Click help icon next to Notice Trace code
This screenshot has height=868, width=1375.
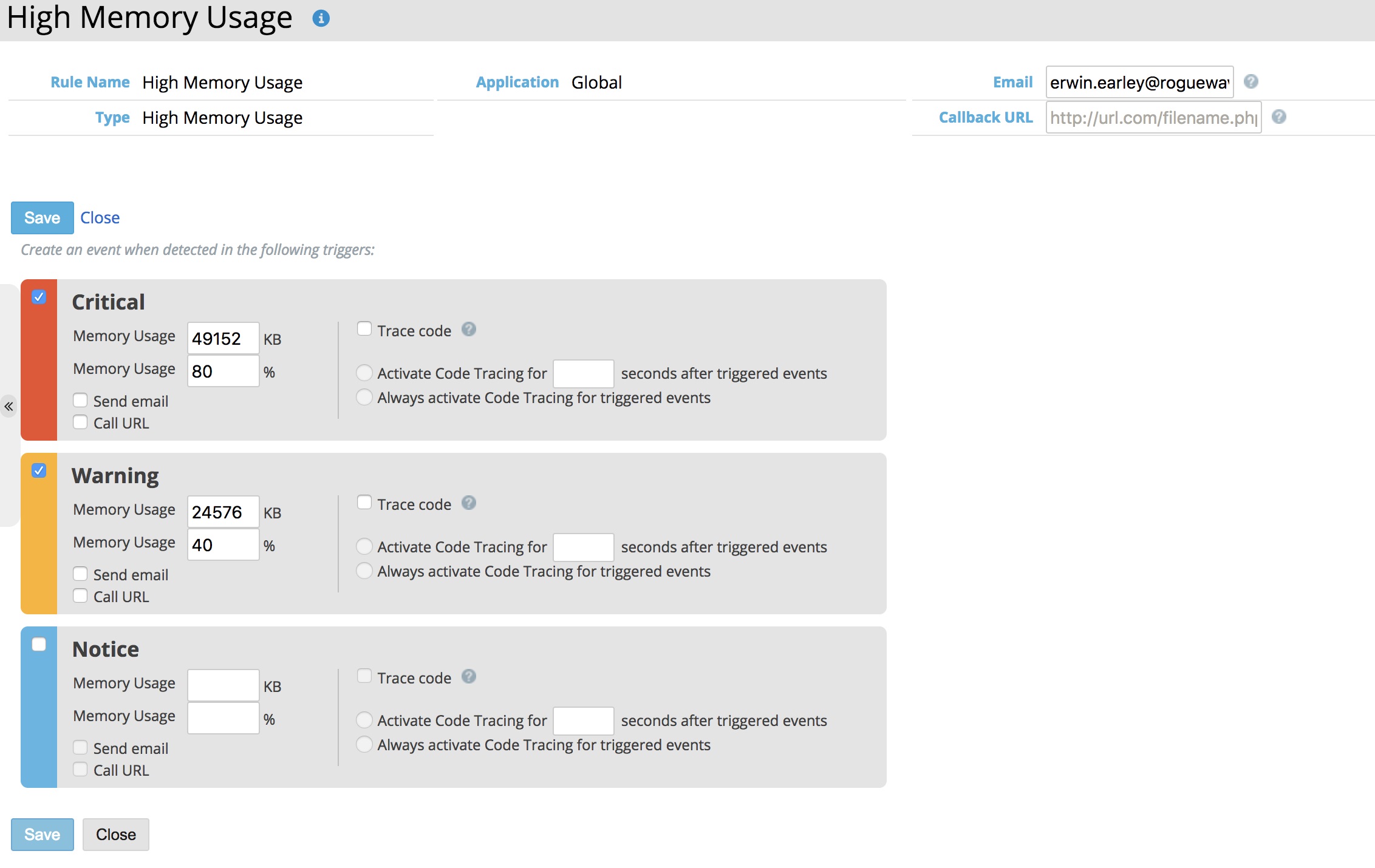[x=468, y=676]
